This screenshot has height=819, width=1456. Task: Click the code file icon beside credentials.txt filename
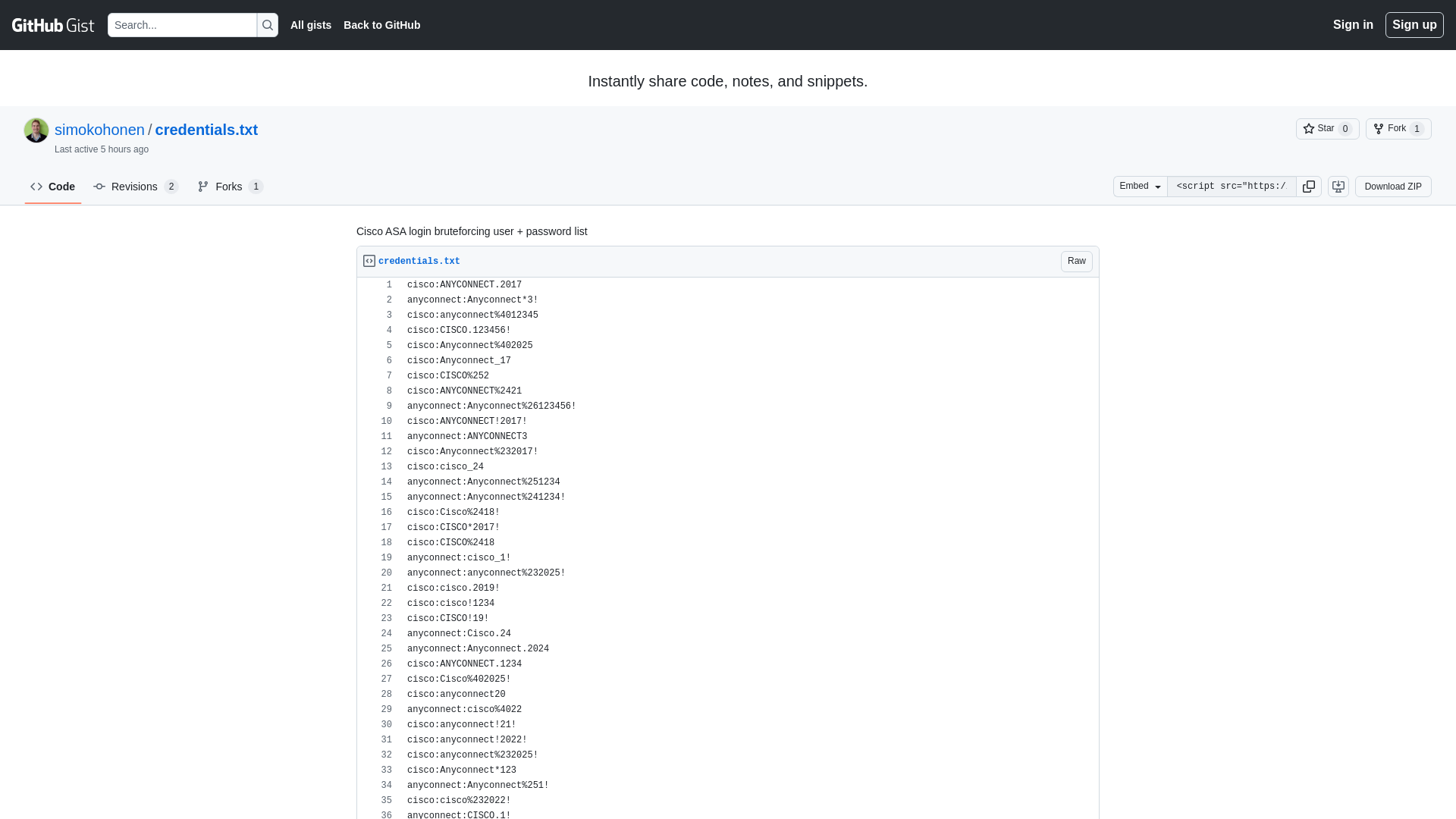(369, 260)
